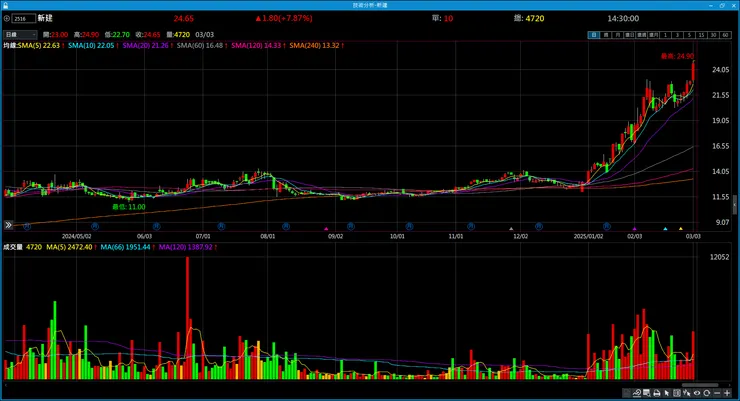Click the printer icon
The width and height of the screenshot is (740, 401).
pyautogui.click(x=656, y=393)
